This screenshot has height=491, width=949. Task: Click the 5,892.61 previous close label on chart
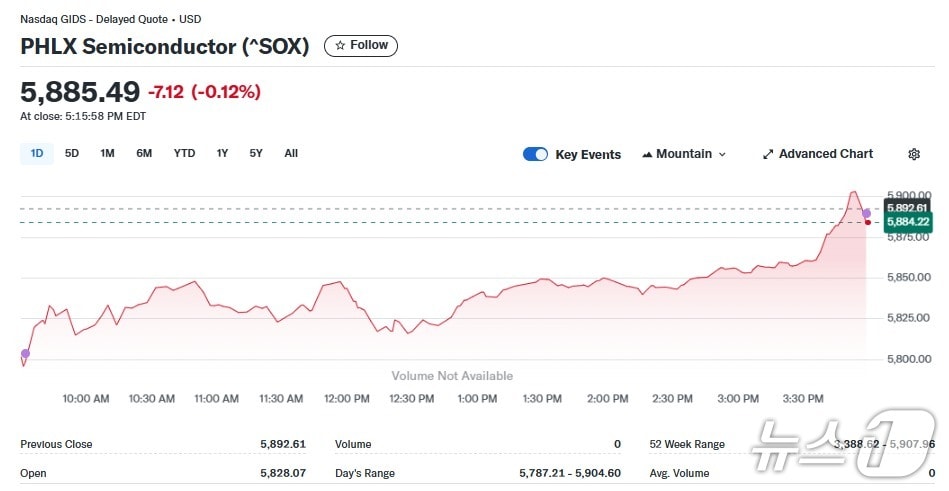pyautogui.click(x=908, y=208)
